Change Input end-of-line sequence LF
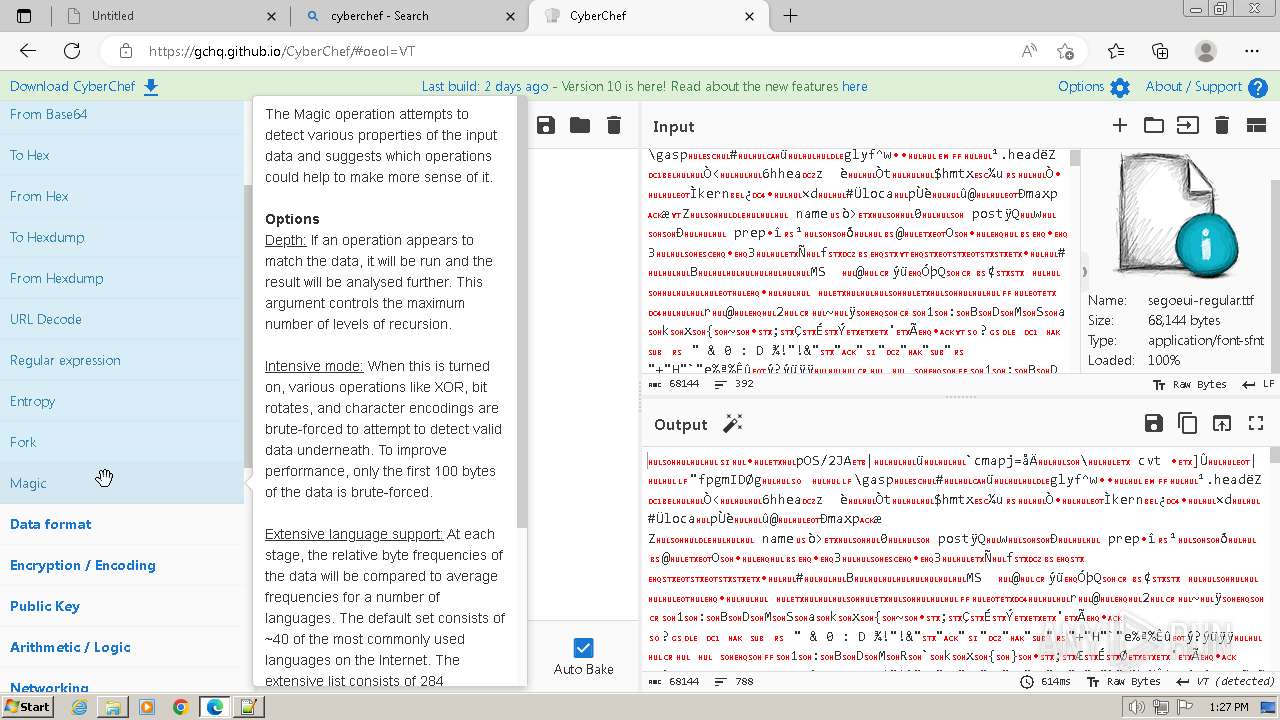 (1258, 384)
